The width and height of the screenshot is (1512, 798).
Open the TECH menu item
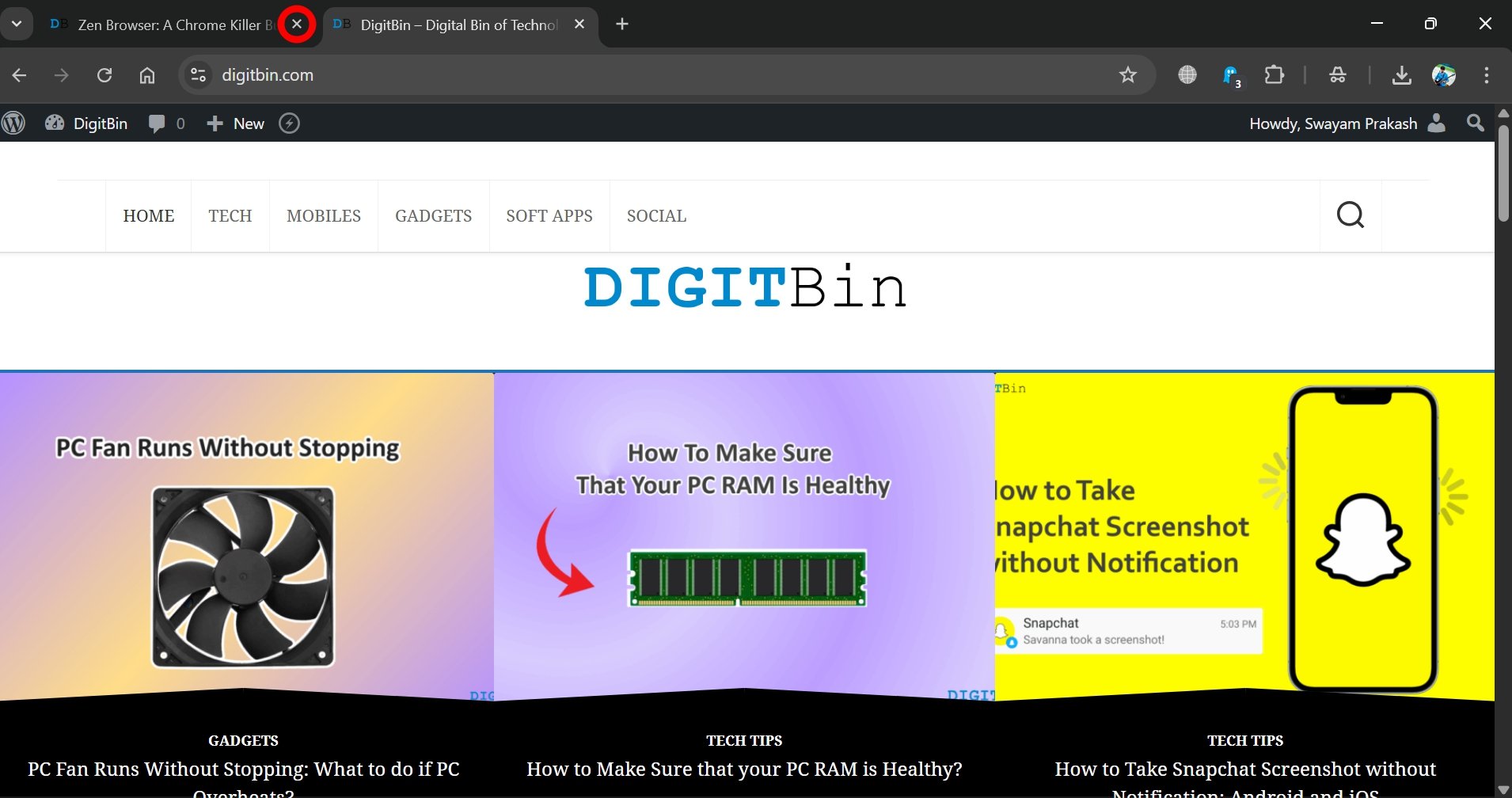tap(230, 216)
